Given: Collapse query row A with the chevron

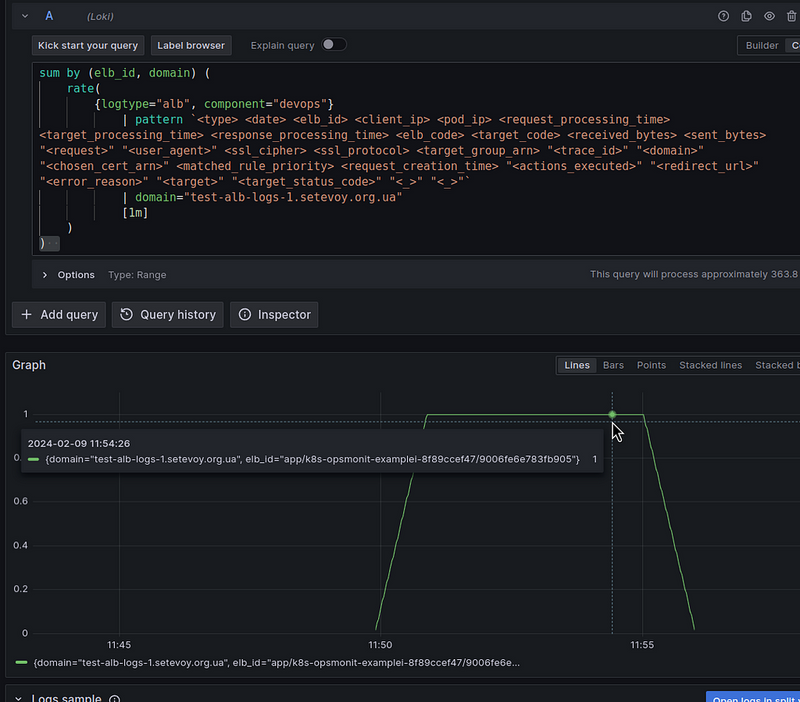Looking at the screenshot, I should click(x=25, y=16).
